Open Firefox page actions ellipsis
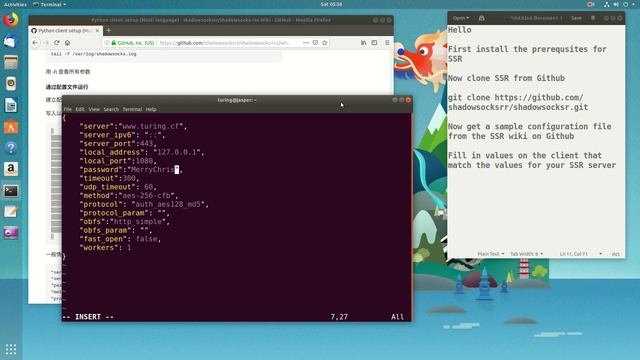Viewport: 640px width, 360px height. pos(306,42)
